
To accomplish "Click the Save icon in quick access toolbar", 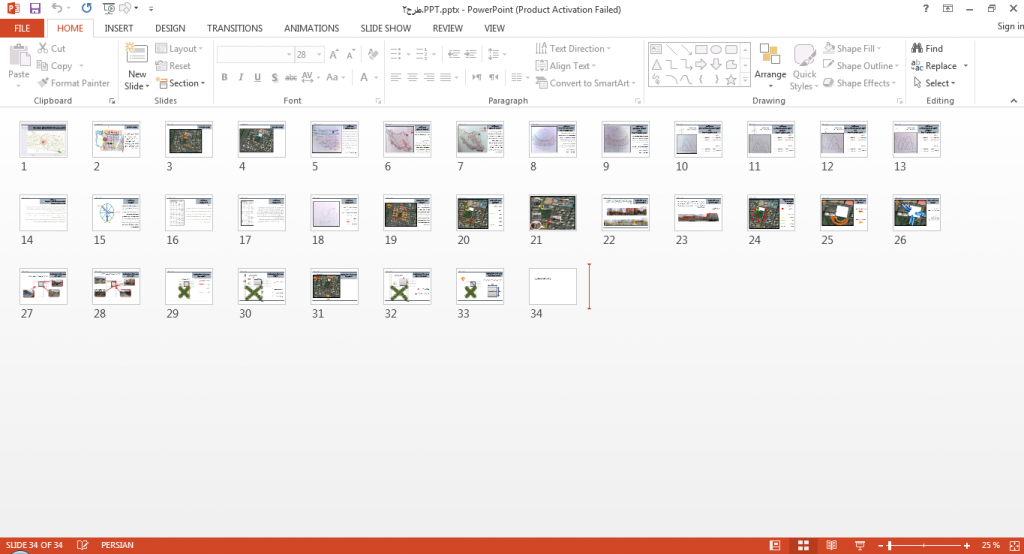I will (35, 8).
